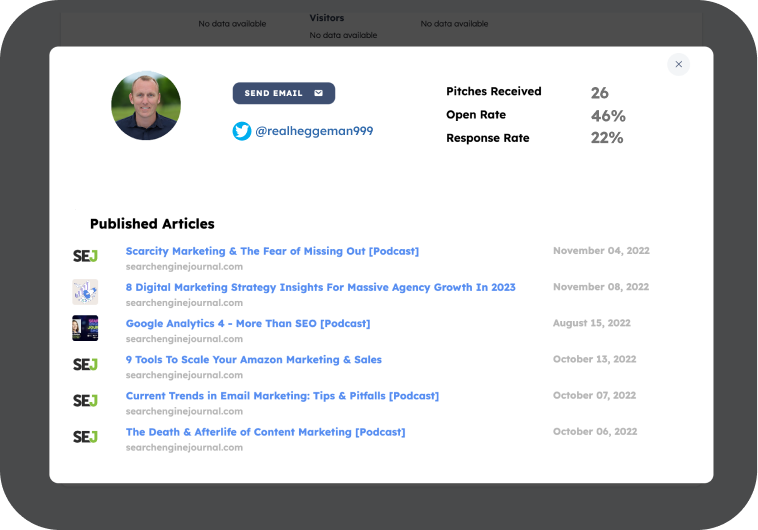Click the Pitches Received label

pyautogui.click(x=494, y=91)
